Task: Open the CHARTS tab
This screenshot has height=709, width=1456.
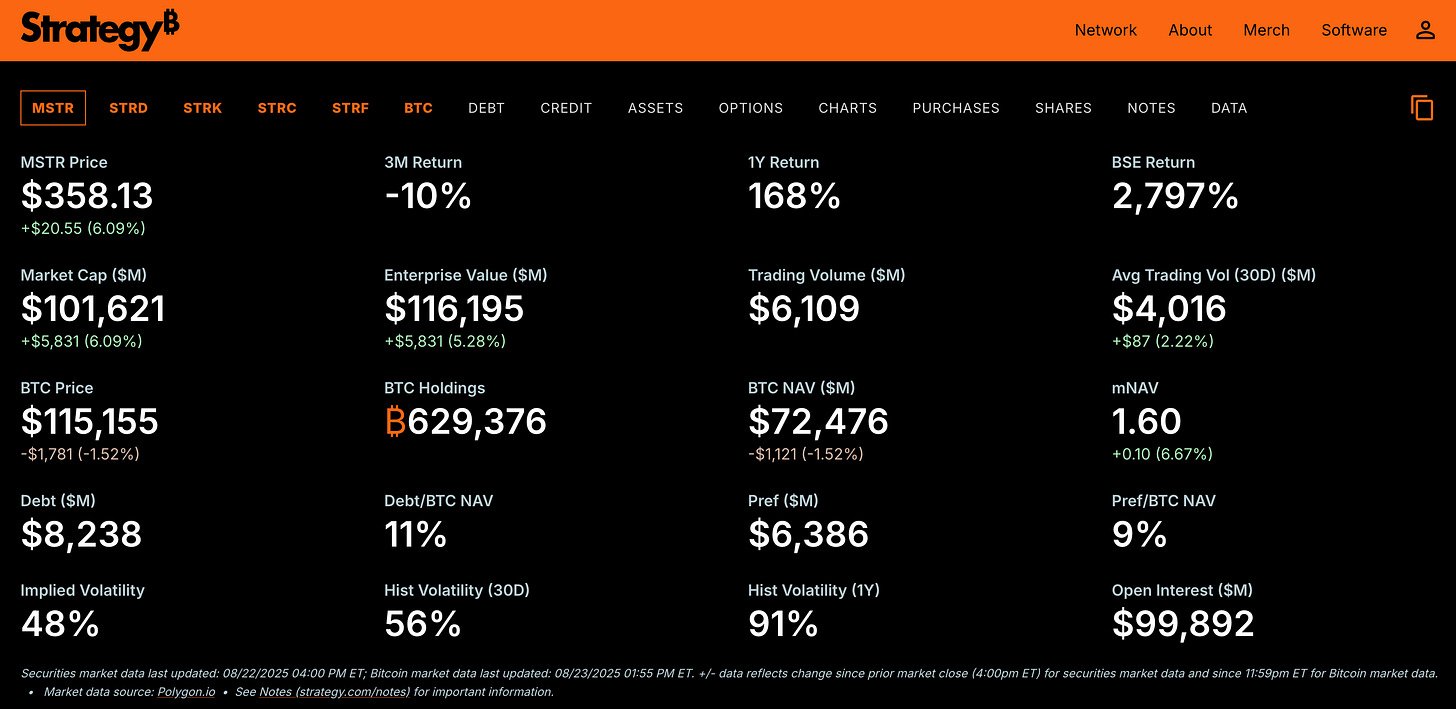Action: pyautogui.click(x=847, y=108)
